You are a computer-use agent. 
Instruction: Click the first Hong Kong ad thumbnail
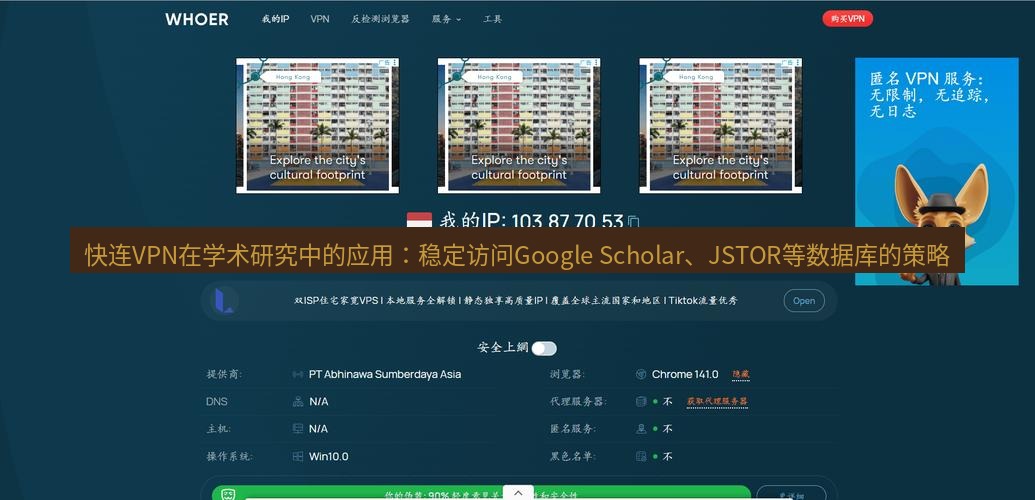coord(317,125)
